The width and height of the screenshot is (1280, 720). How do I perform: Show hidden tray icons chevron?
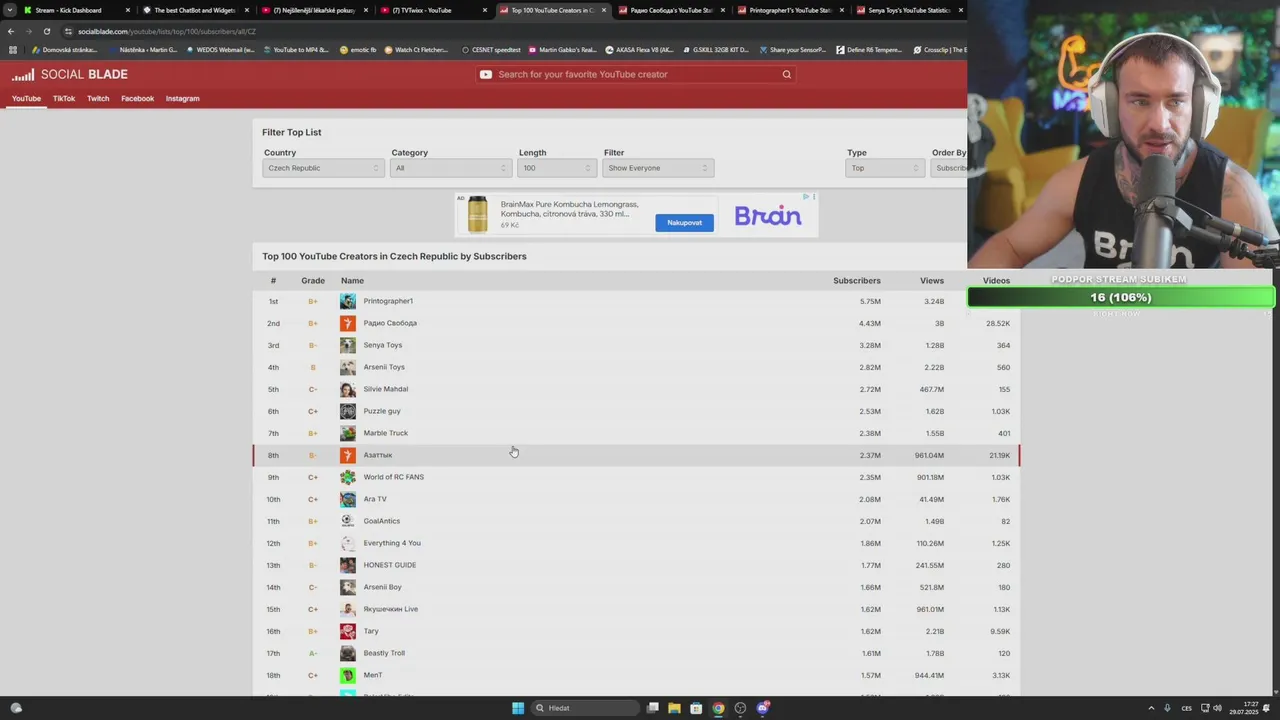click(1151, 708)
